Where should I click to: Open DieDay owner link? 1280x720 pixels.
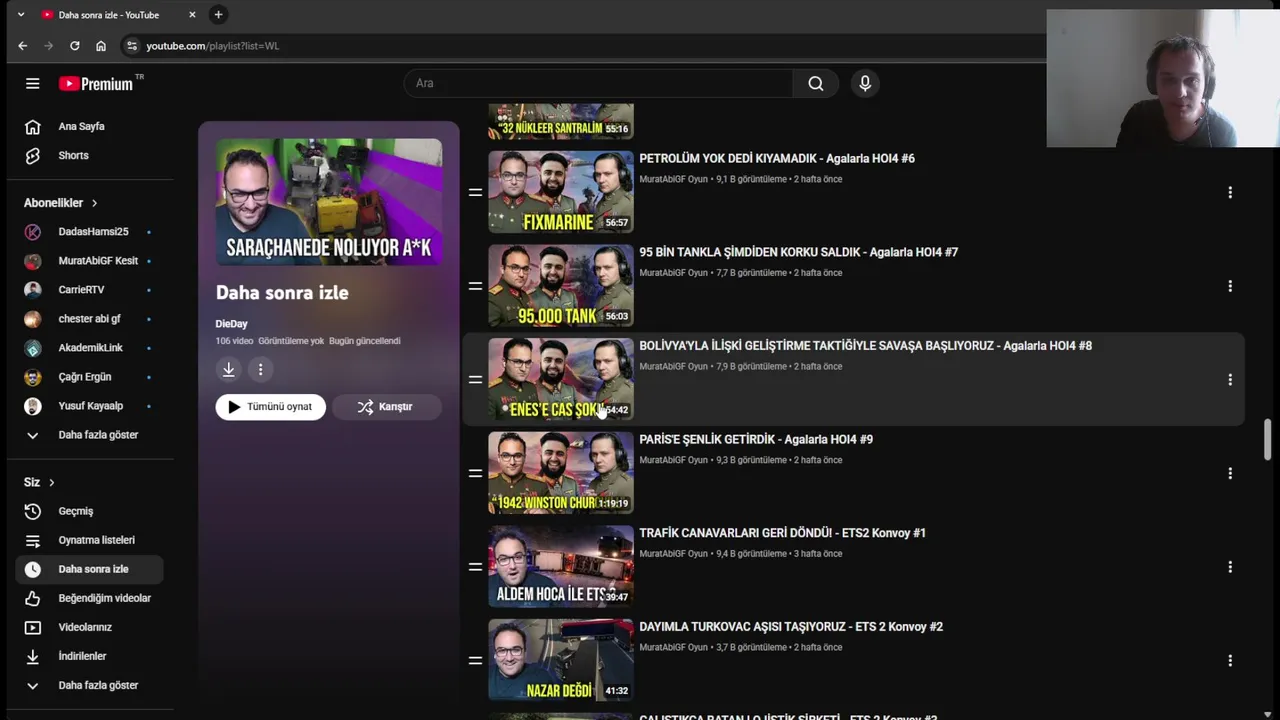(231, 324)
